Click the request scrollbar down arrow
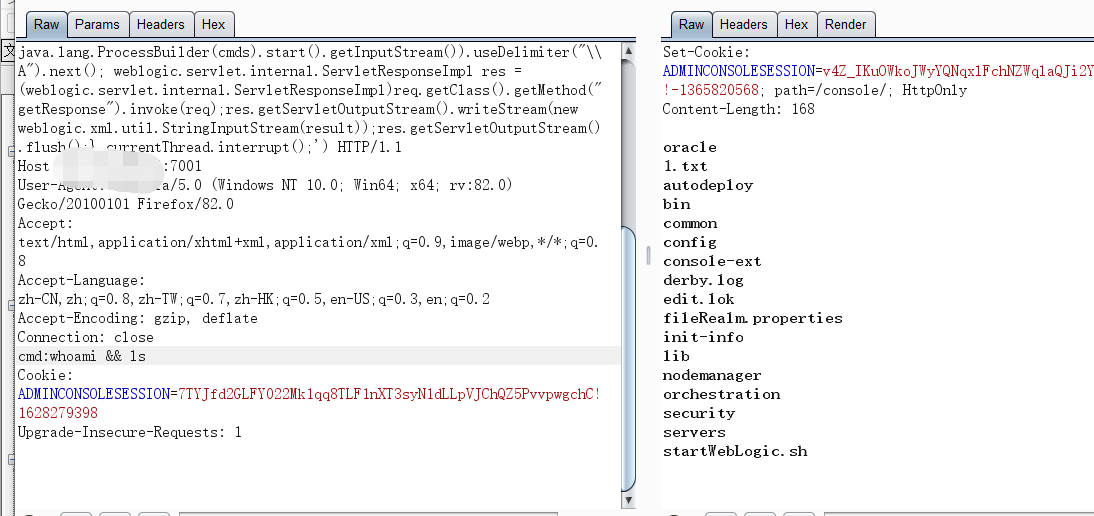The height and width of the screenshot is (516, 1094). (629, 500)
